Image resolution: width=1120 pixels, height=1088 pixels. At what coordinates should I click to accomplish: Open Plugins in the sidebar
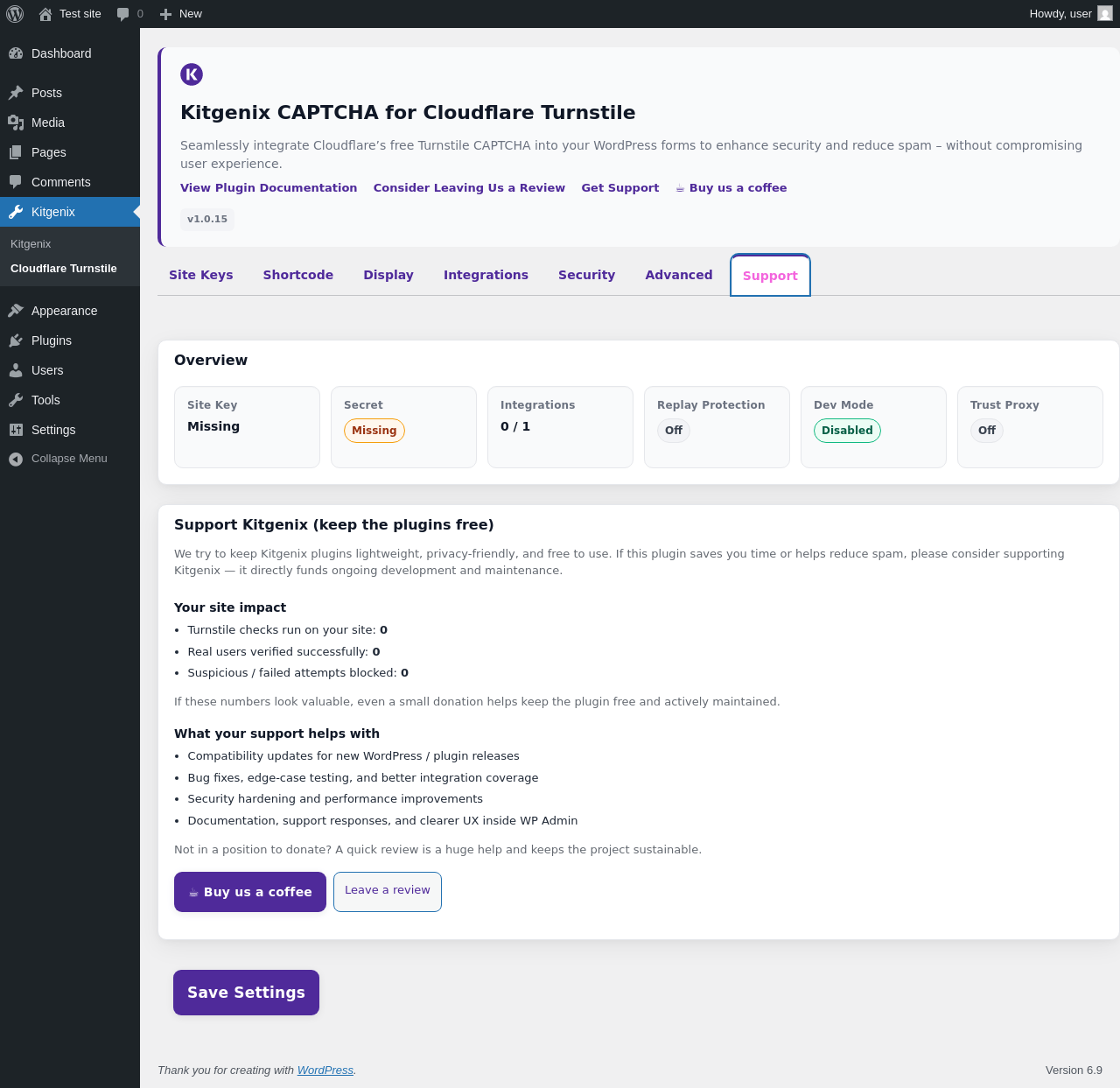click(x=70, y=340)
